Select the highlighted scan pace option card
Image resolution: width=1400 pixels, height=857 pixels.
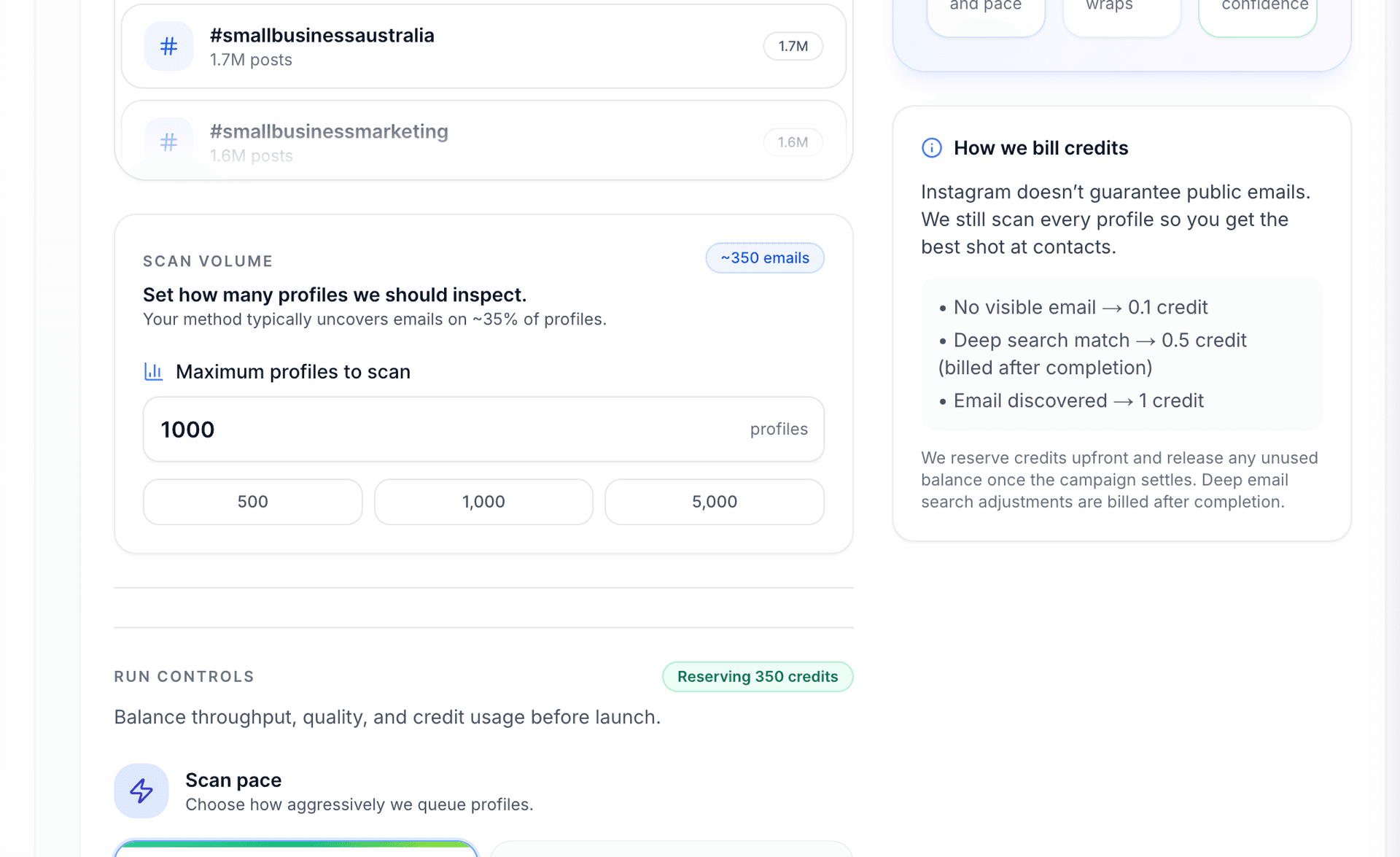(x=296, y=850)
